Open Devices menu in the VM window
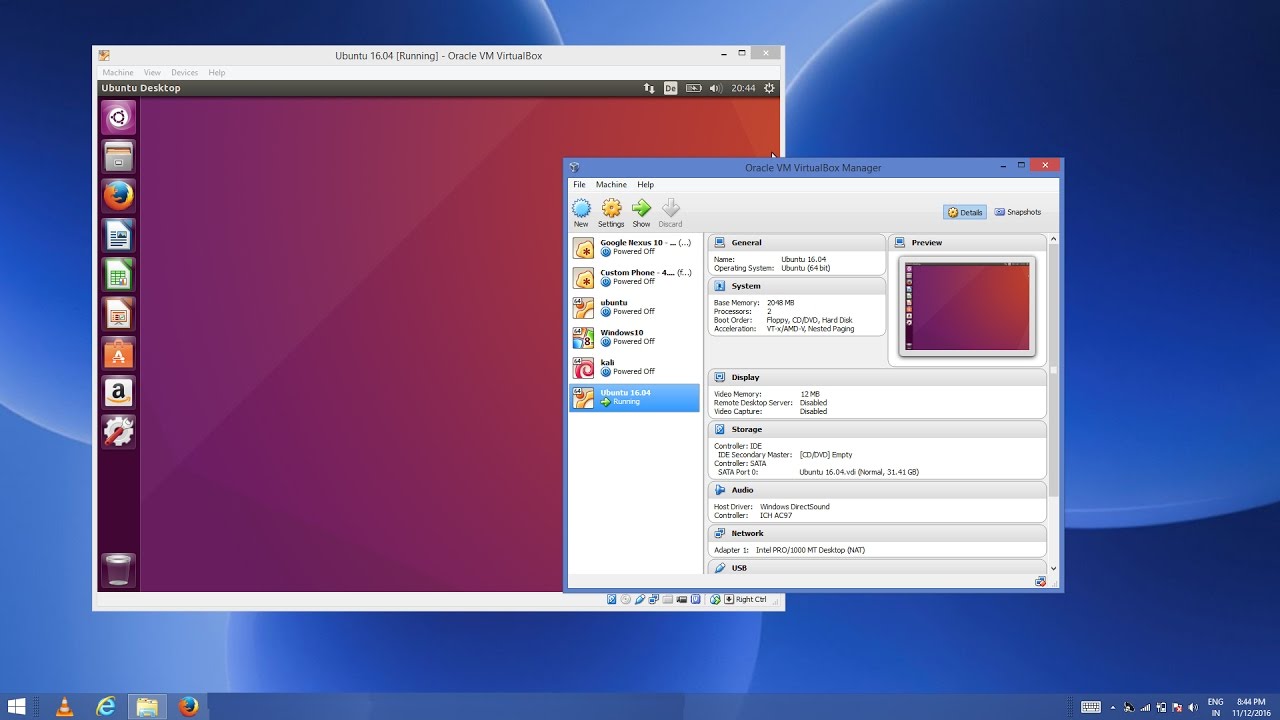This screenshot has width=1280, height=720. coord(184,72)
